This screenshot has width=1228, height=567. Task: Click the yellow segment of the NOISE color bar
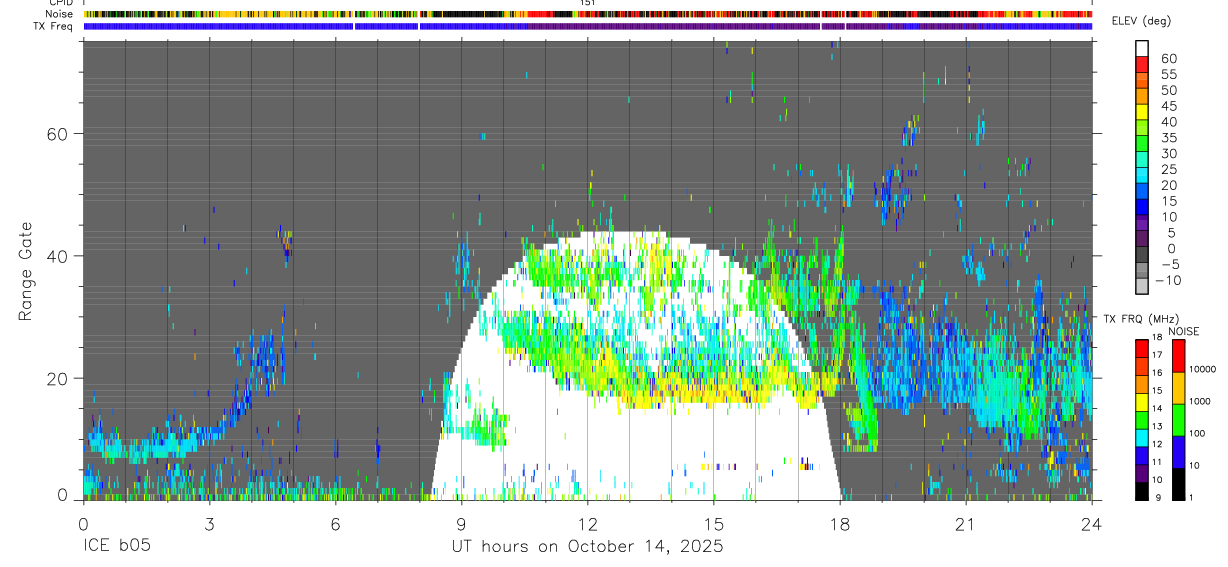(x=1178, y=388)
